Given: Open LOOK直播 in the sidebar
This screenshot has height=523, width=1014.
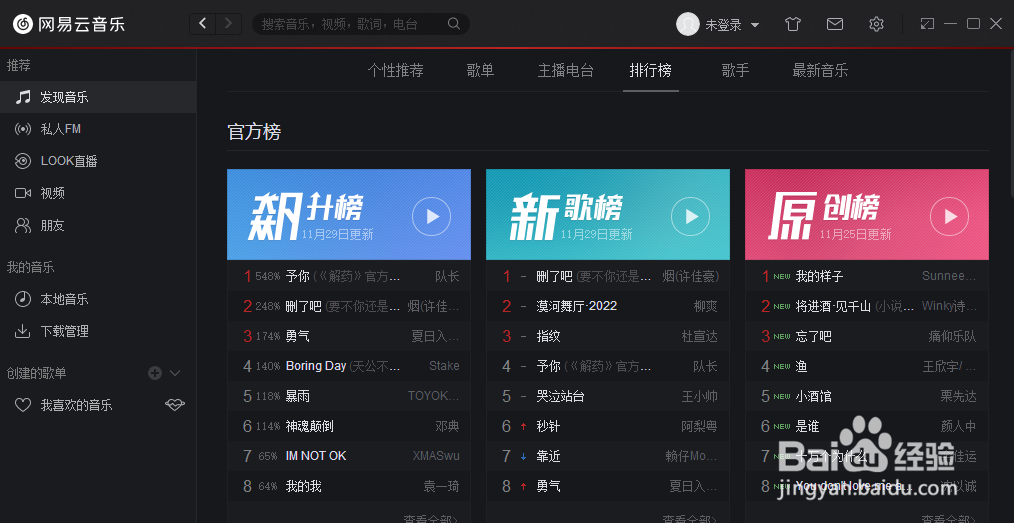Looking at the screenshot, I should 98,161.
